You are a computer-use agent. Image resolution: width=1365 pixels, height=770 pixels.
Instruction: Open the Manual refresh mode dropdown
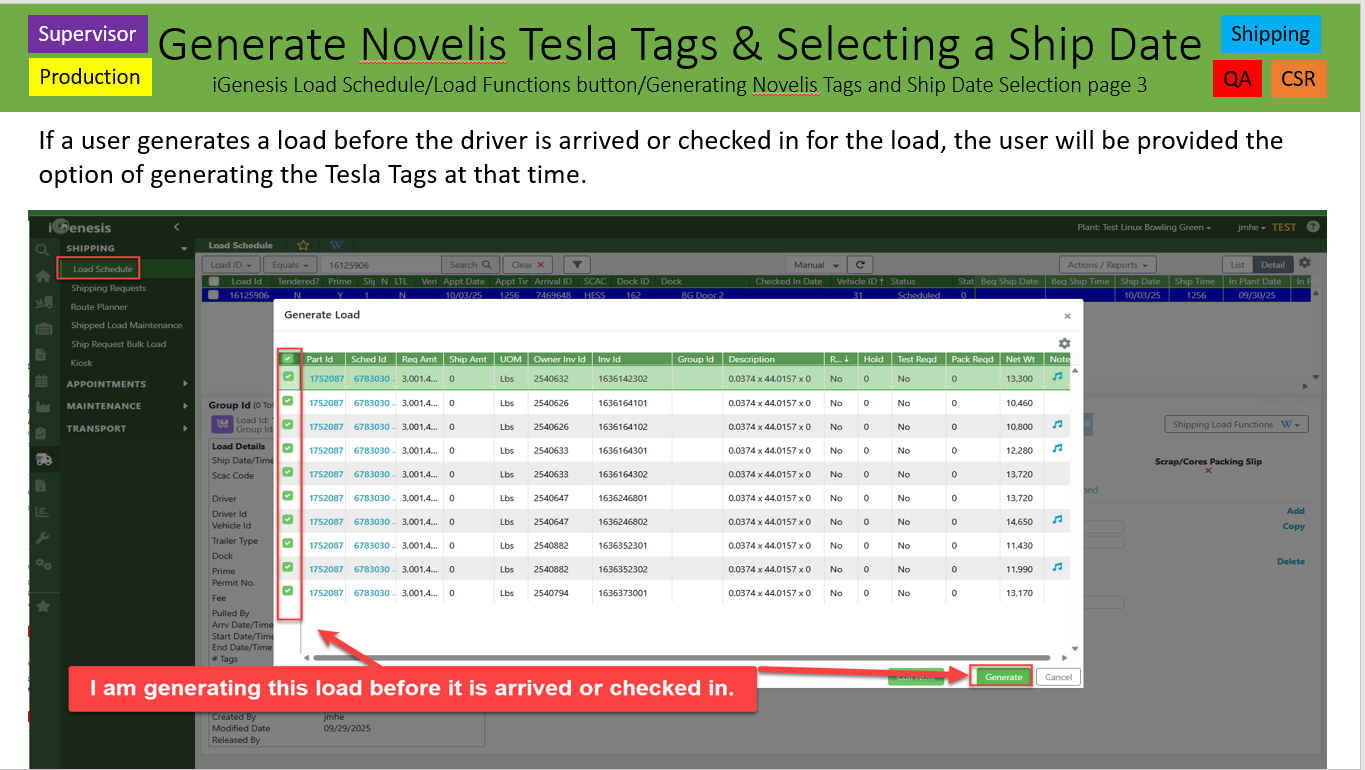pos(816,265)
